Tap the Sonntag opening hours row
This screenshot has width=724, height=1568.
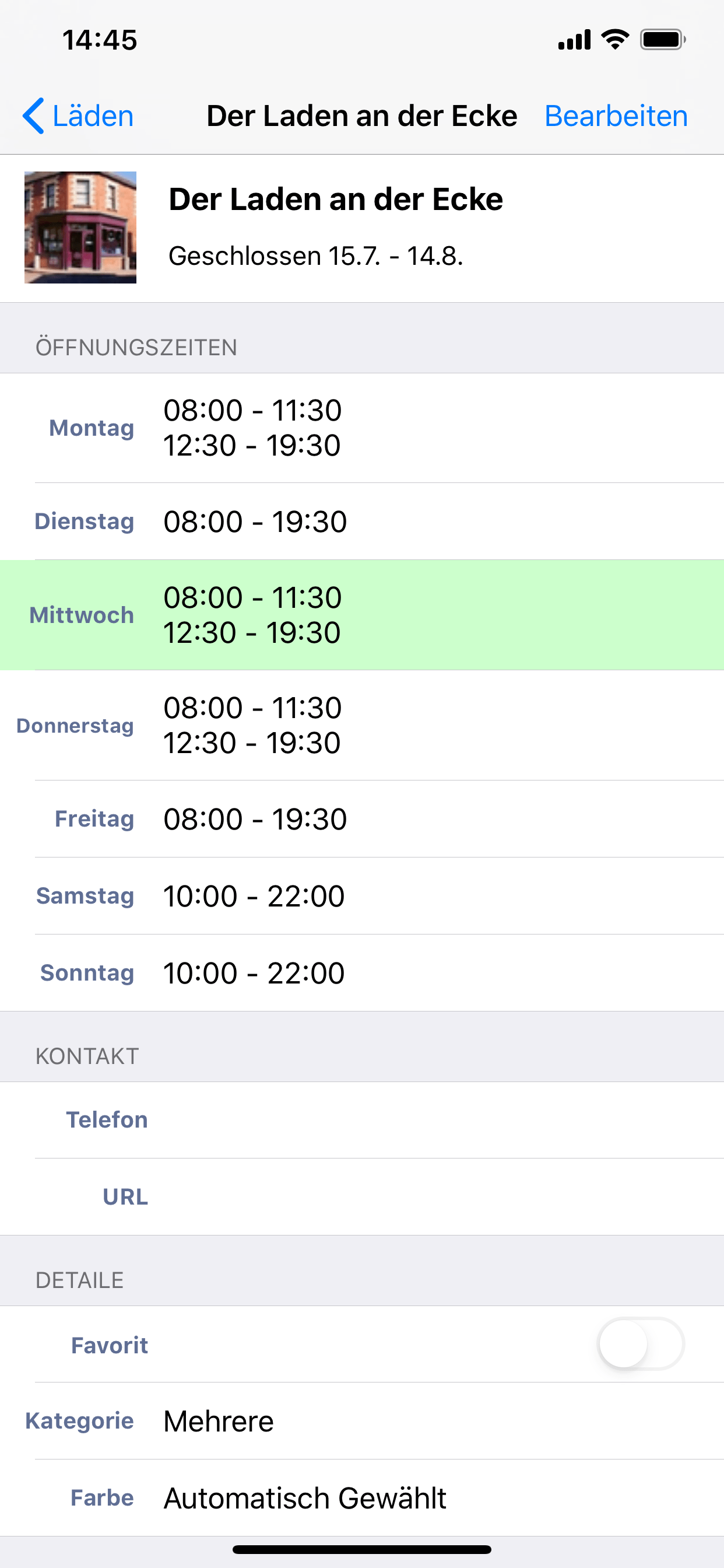click(362, 972)
